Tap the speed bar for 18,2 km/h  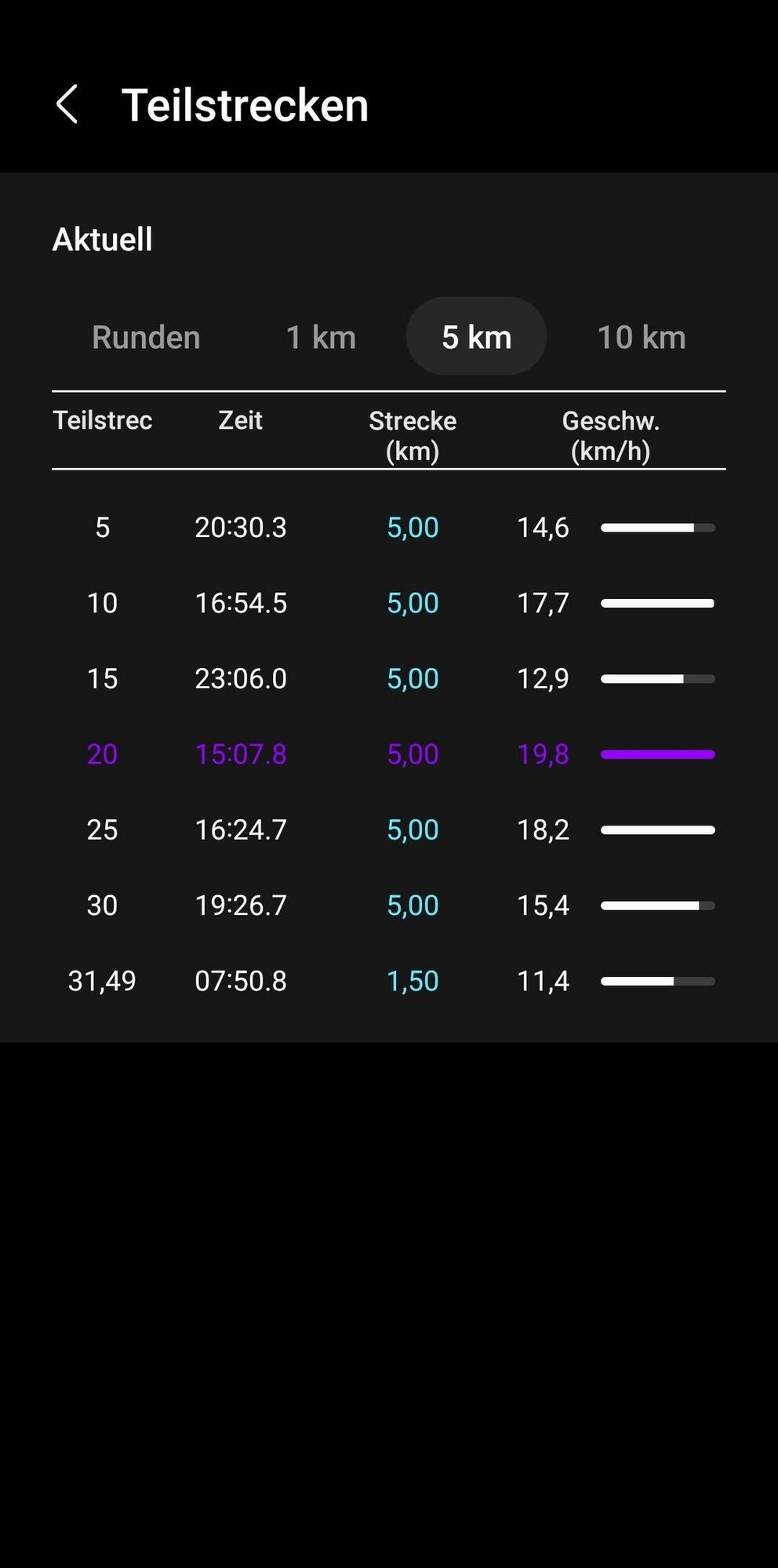coord(657,829)
